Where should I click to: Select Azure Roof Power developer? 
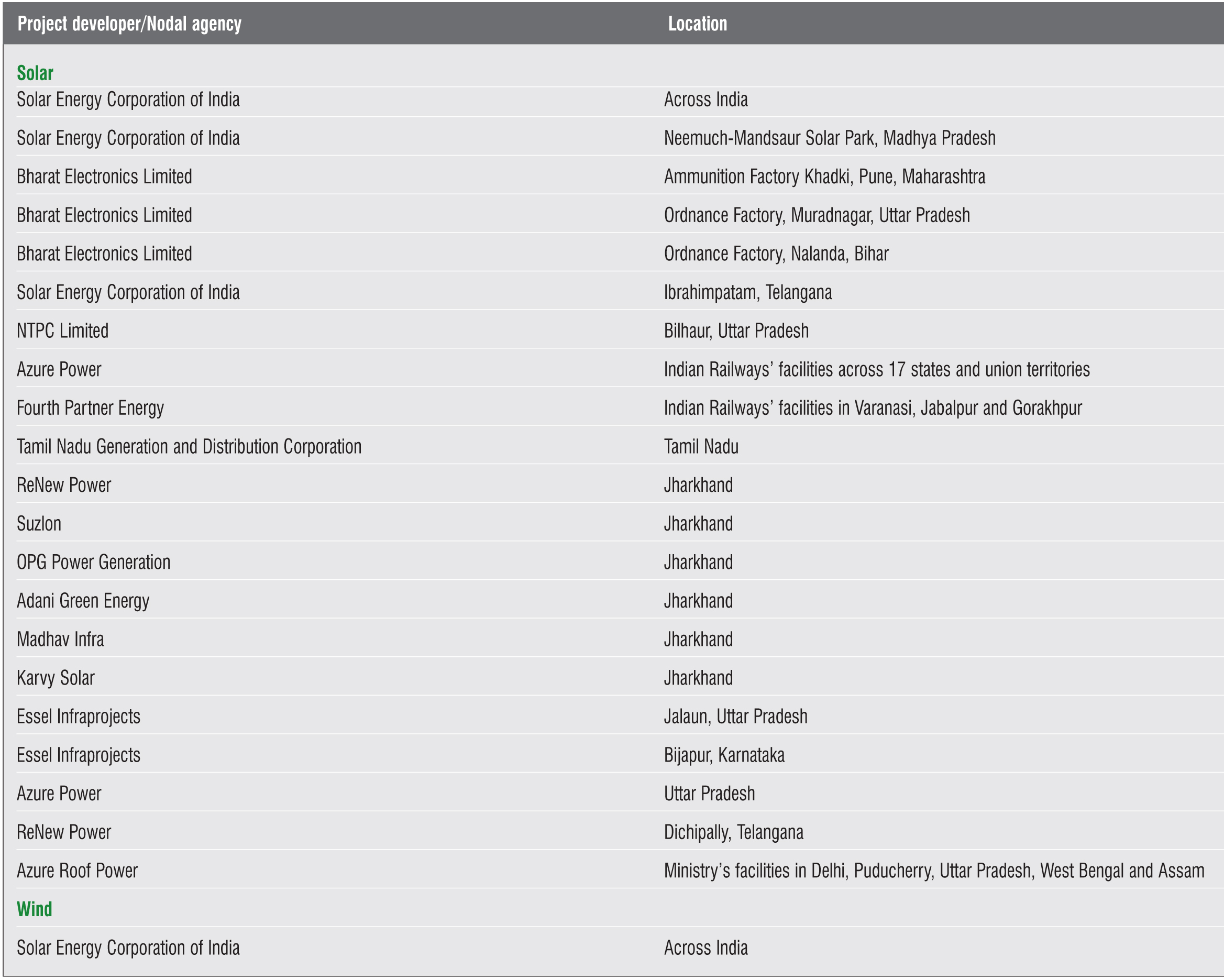77,871
